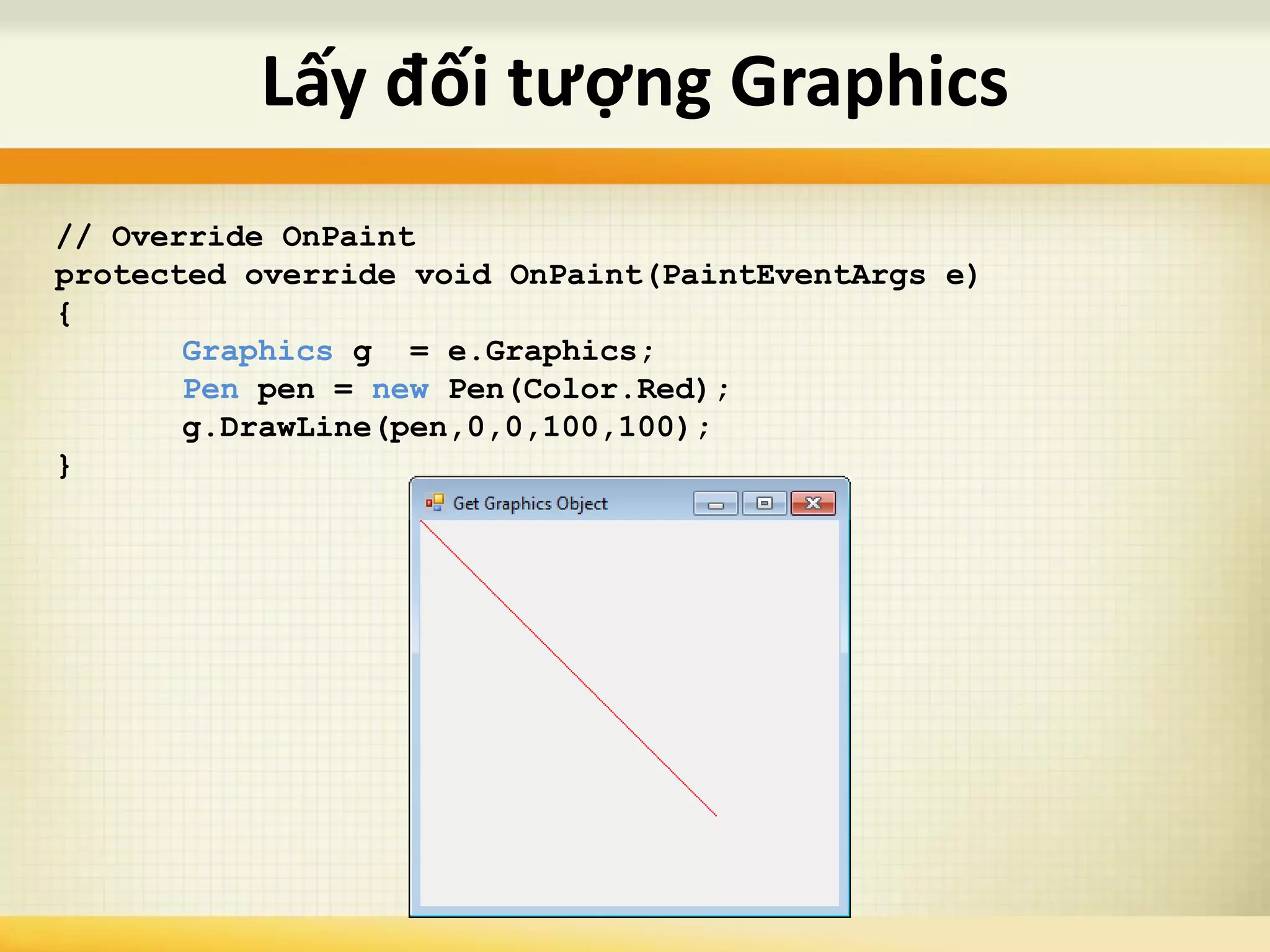
Task: Click the Override OnPaint comment line
Action: coord(236,237)
